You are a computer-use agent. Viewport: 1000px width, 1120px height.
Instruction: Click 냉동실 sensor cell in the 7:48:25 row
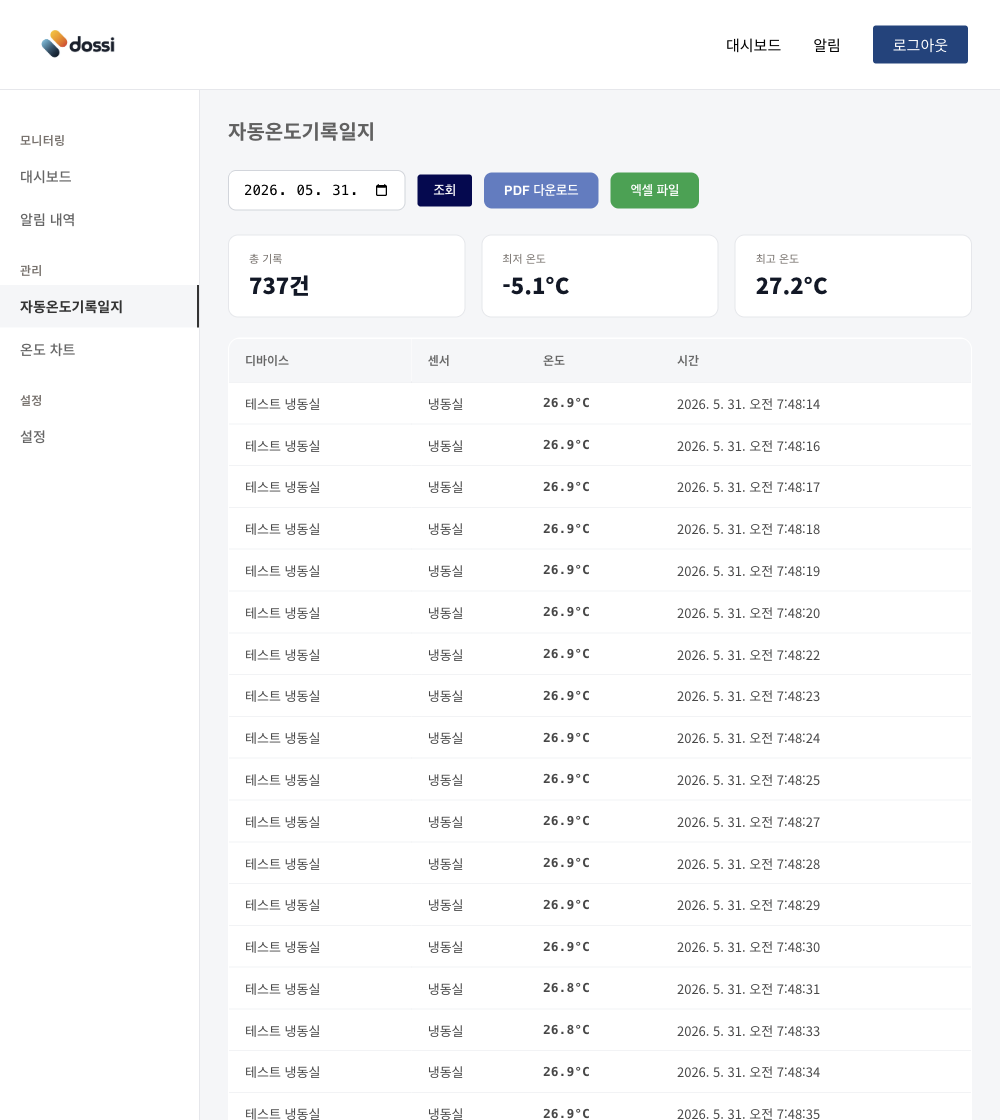446,780
